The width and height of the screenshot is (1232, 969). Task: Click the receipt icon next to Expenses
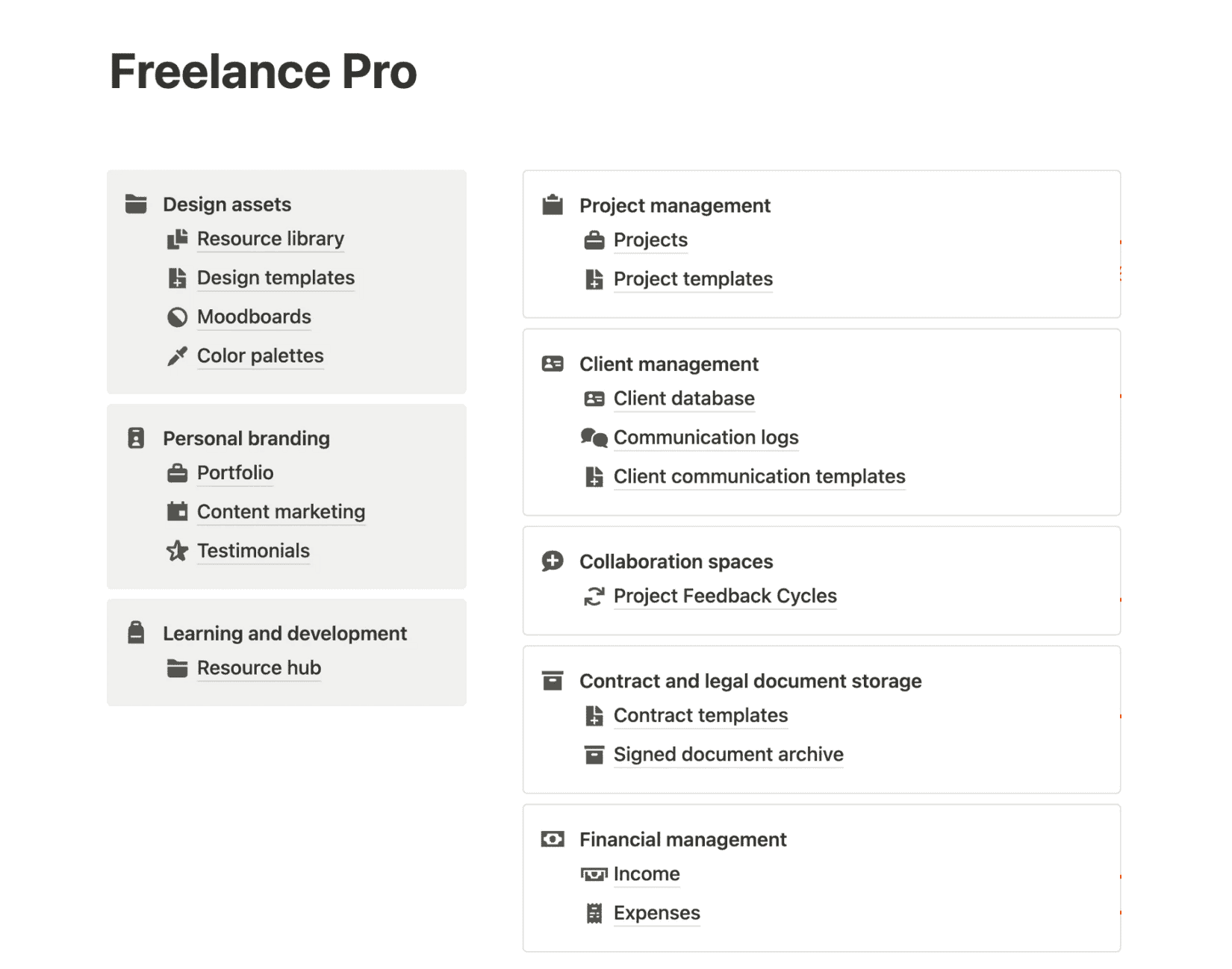coord(594,913)
